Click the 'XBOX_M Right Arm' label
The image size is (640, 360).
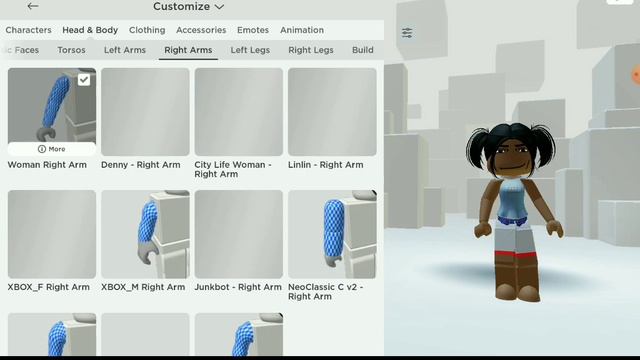143,287
